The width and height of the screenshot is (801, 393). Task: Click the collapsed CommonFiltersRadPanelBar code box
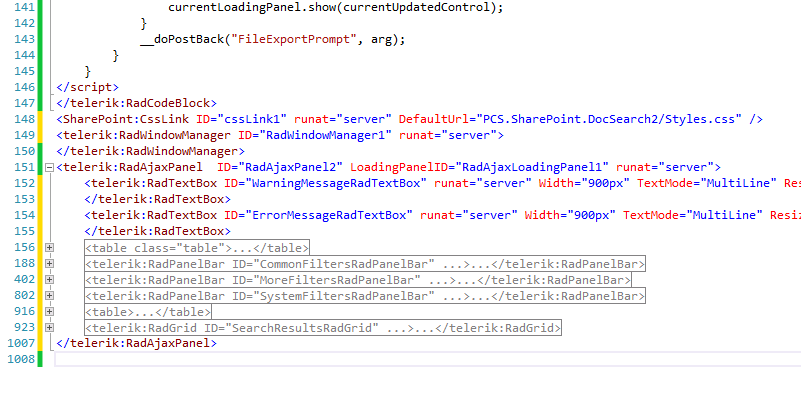[x=365, y=264]
